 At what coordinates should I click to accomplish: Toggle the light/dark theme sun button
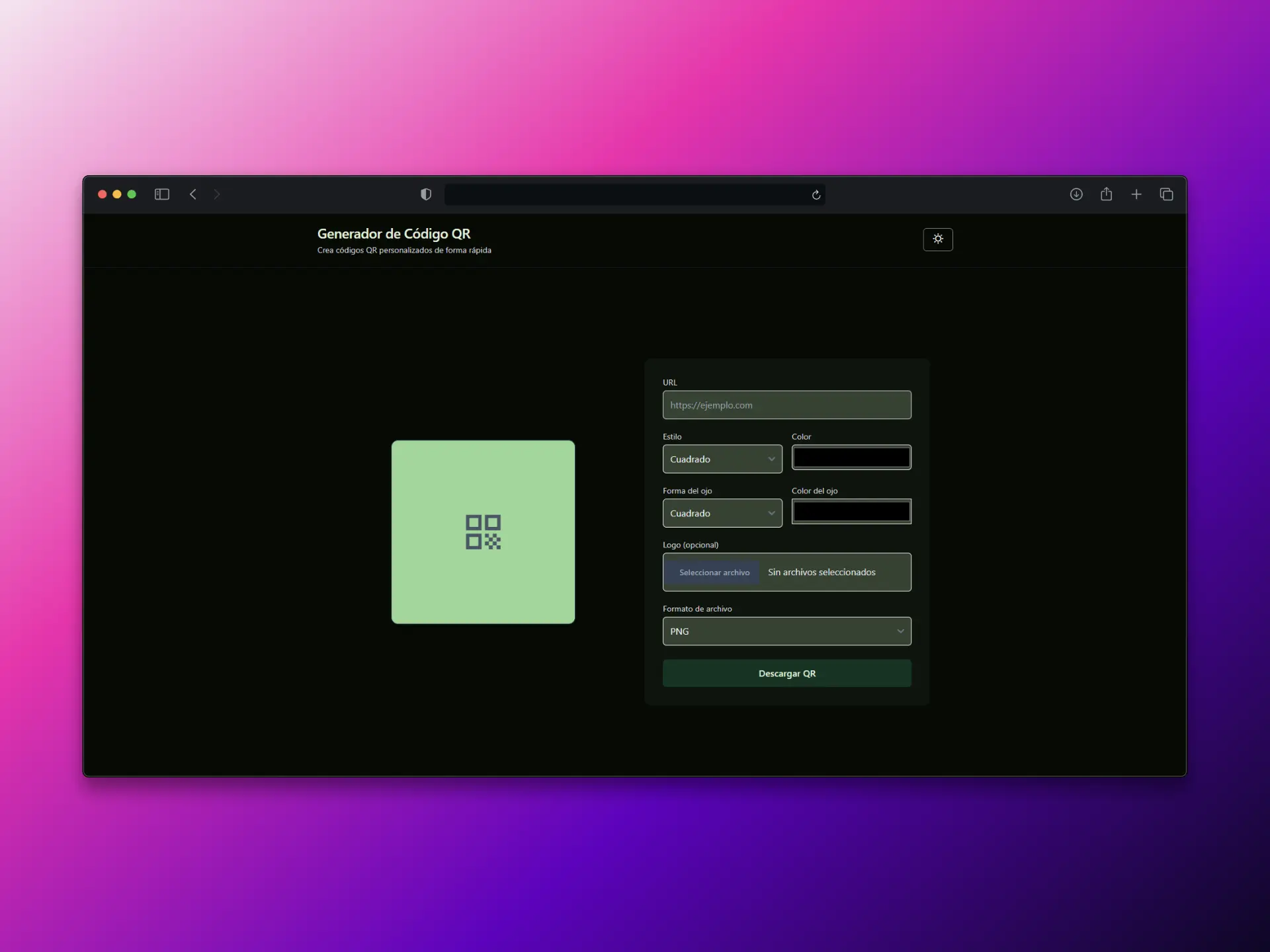pos(937,239)
